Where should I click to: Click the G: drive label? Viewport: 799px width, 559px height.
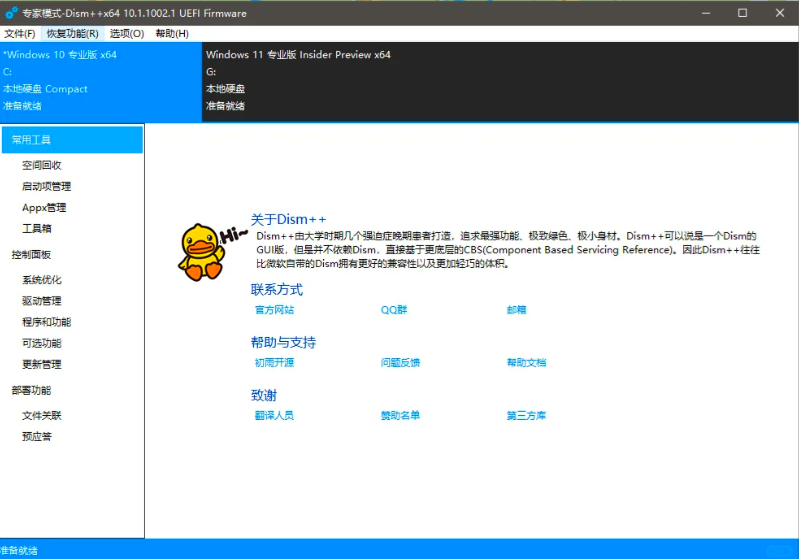[x=211, y=72]
